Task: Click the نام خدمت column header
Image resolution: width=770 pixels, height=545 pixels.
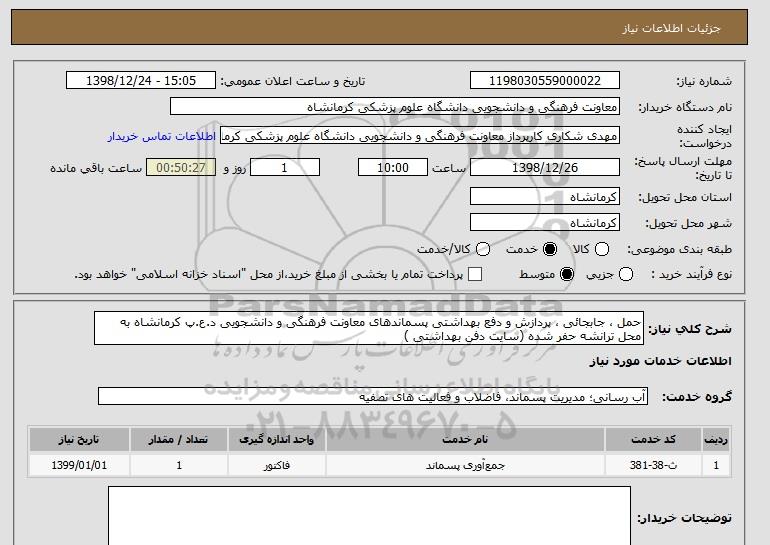Action: coord(465,439)
